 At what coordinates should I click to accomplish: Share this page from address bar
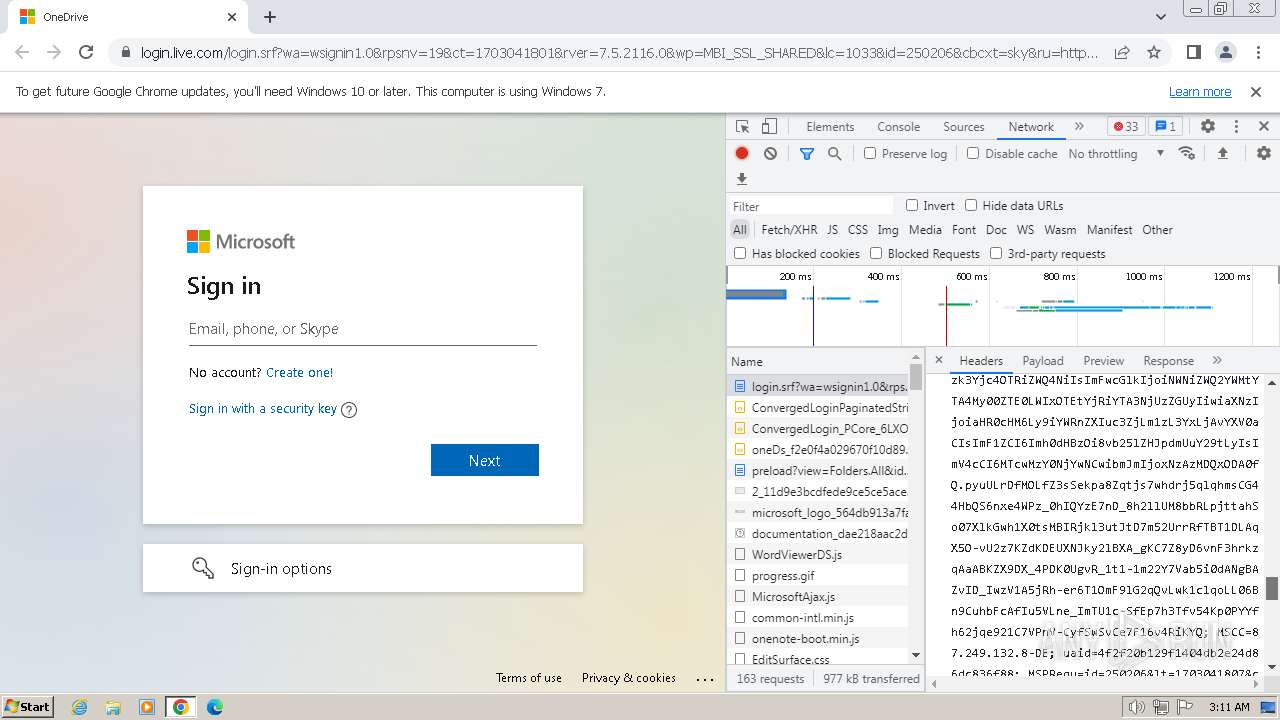pos(1122,52)
